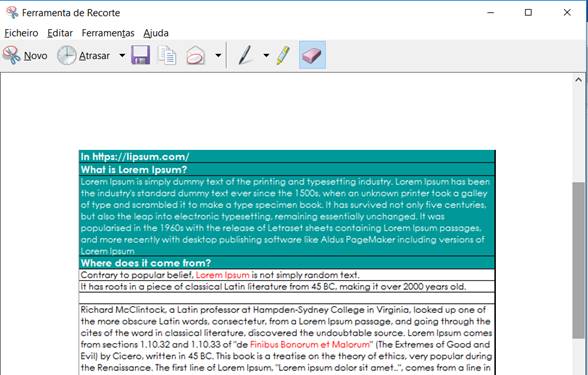The width and height of the screenshot is (588, 375).
Task: Open the Editar menu
Action: tap(60, 33)
